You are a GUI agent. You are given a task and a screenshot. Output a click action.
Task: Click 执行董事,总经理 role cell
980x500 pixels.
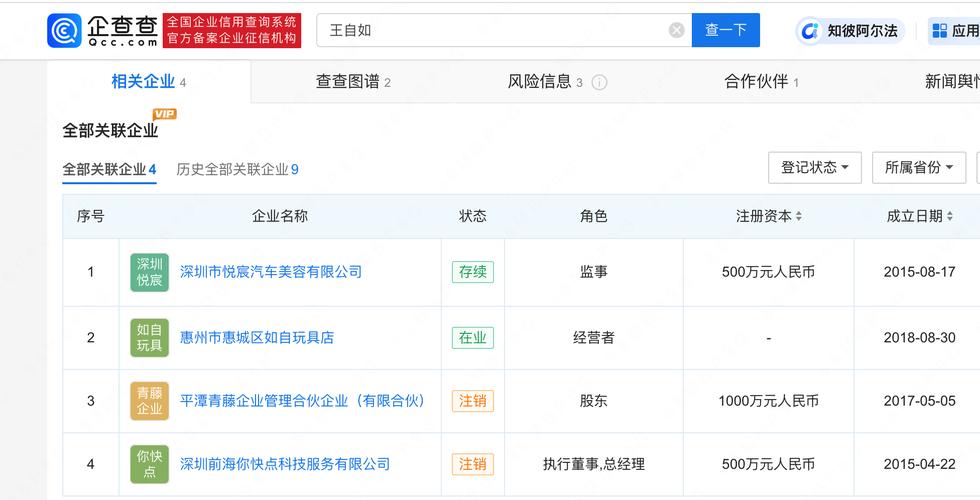coord(594,464)
